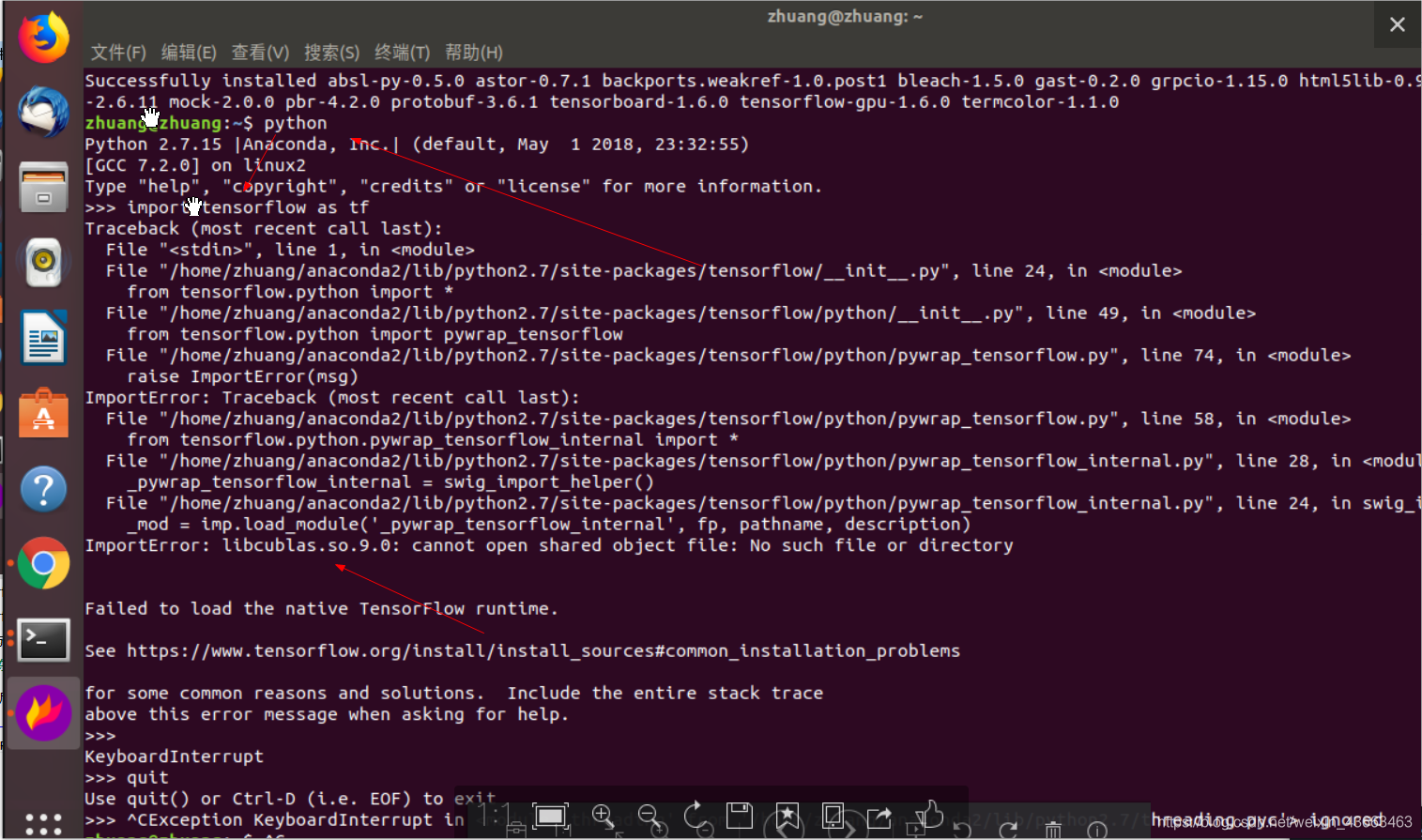Click the '_mod = imp.load_module' line
Screen dimensions: 1422x840
(x=549, y=525)
